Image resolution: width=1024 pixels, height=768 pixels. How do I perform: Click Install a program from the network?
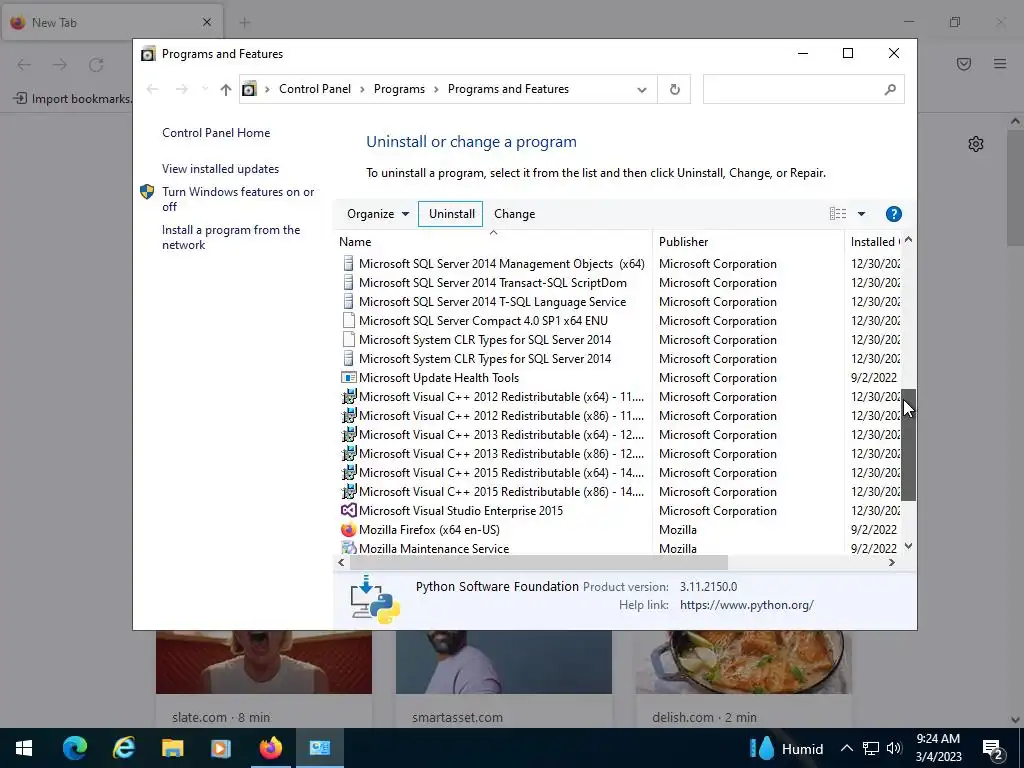(231, 237)
